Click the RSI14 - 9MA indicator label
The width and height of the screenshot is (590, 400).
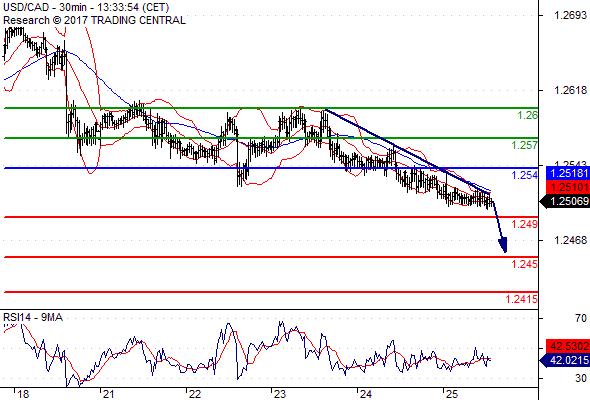tap(33, 318)
